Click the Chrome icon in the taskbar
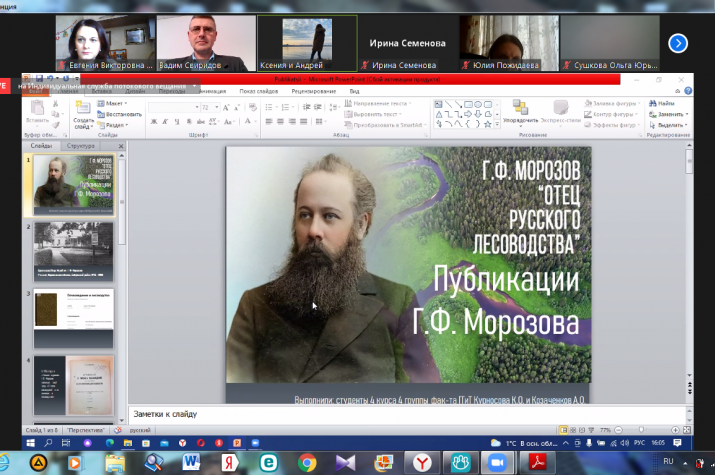The image size is (715, 475). point(307,463)
